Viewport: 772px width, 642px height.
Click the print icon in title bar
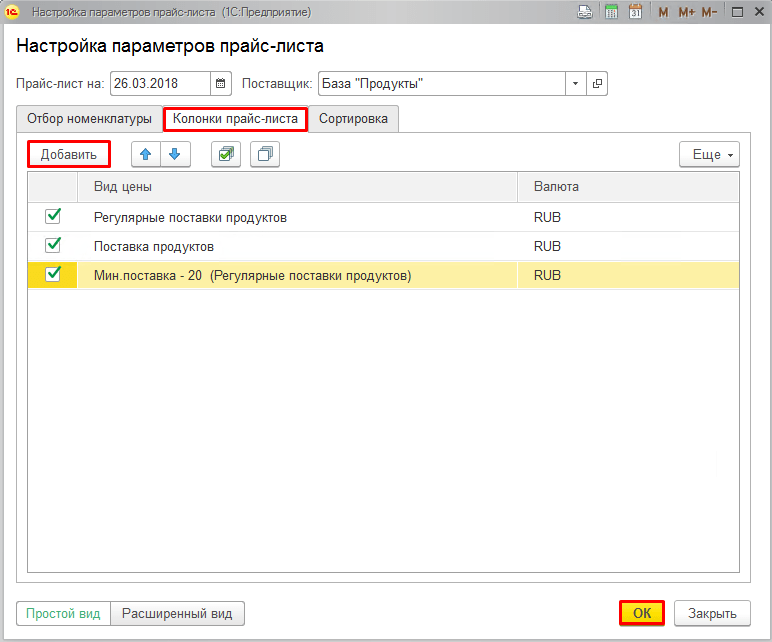pos(586,12)
